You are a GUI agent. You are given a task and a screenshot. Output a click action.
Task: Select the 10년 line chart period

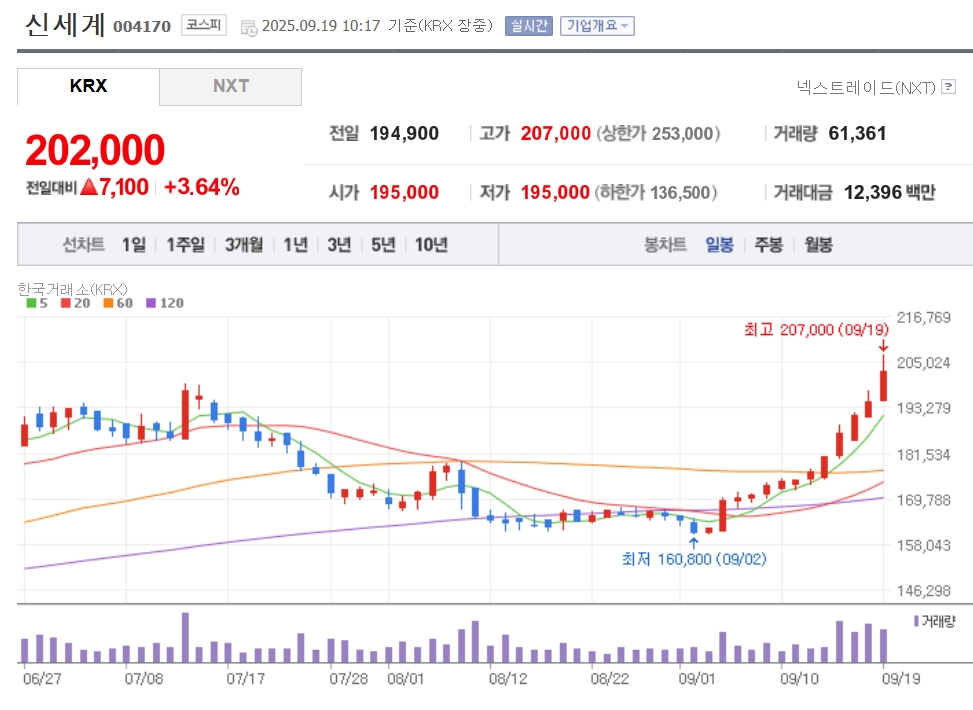tap(431, 245)
